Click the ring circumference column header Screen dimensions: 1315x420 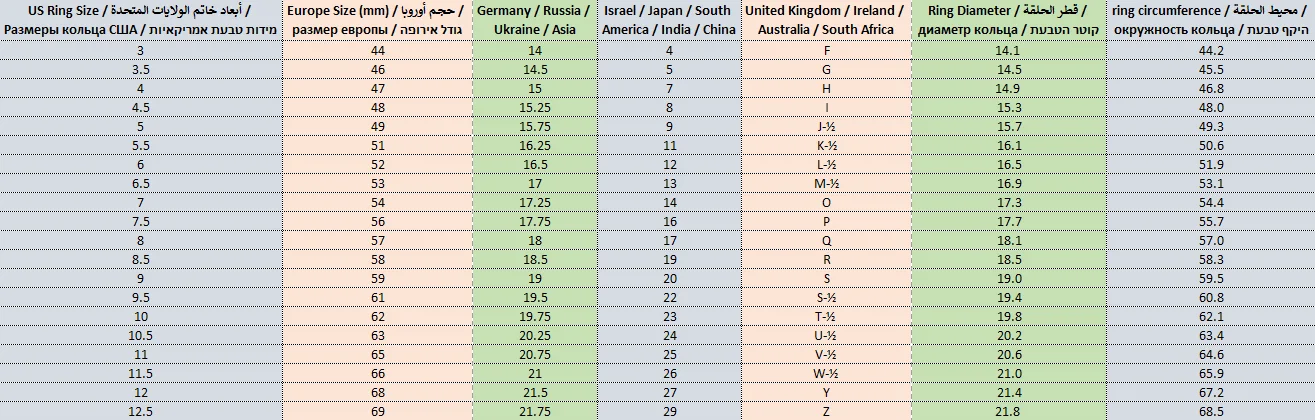[1211, 20]
